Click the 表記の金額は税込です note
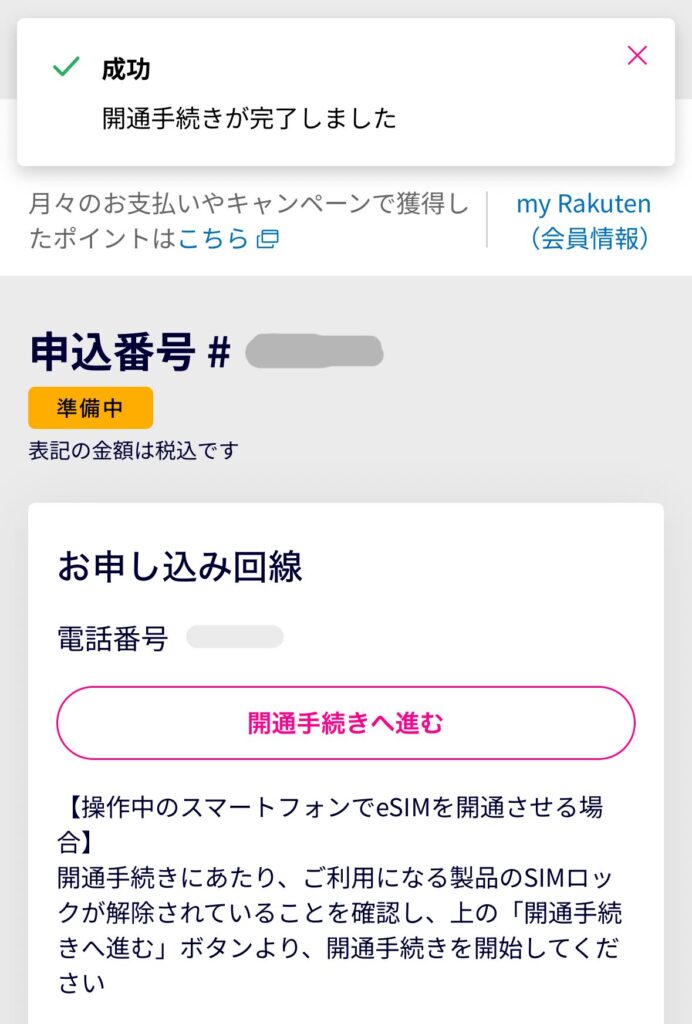This screenshot has height=1024, width=692. click(134, 451)
